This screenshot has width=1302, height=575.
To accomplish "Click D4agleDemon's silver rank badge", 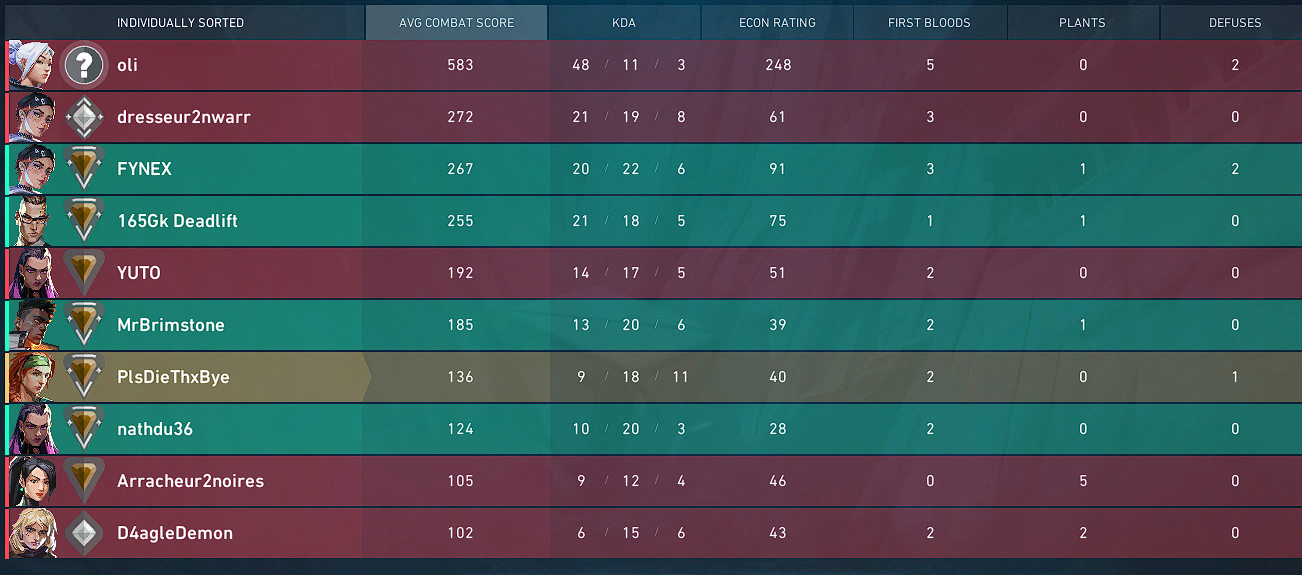I will click(x=84, y=534).
